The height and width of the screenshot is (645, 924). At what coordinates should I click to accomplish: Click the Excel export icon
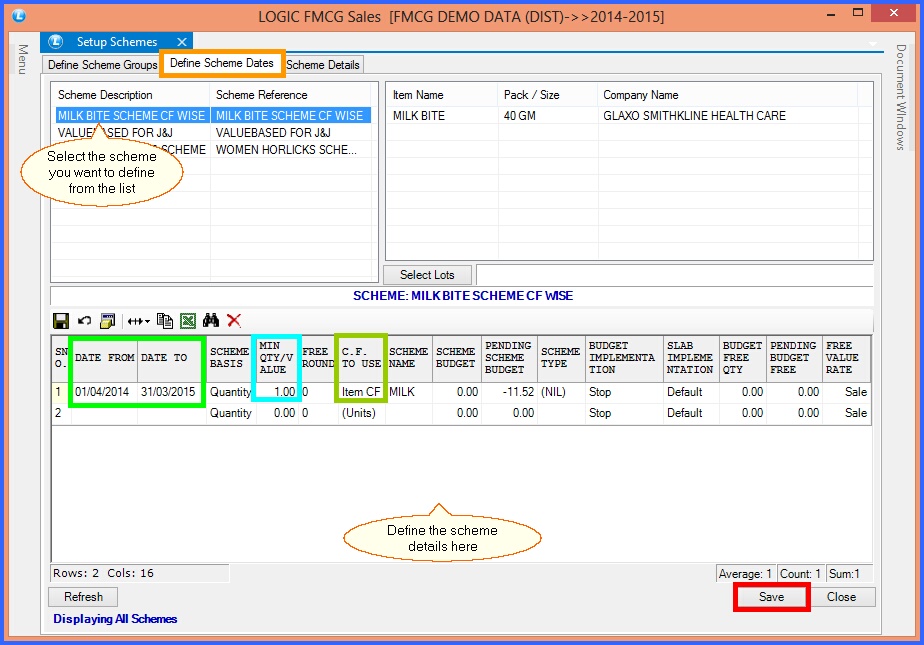[x=188, y=321]
